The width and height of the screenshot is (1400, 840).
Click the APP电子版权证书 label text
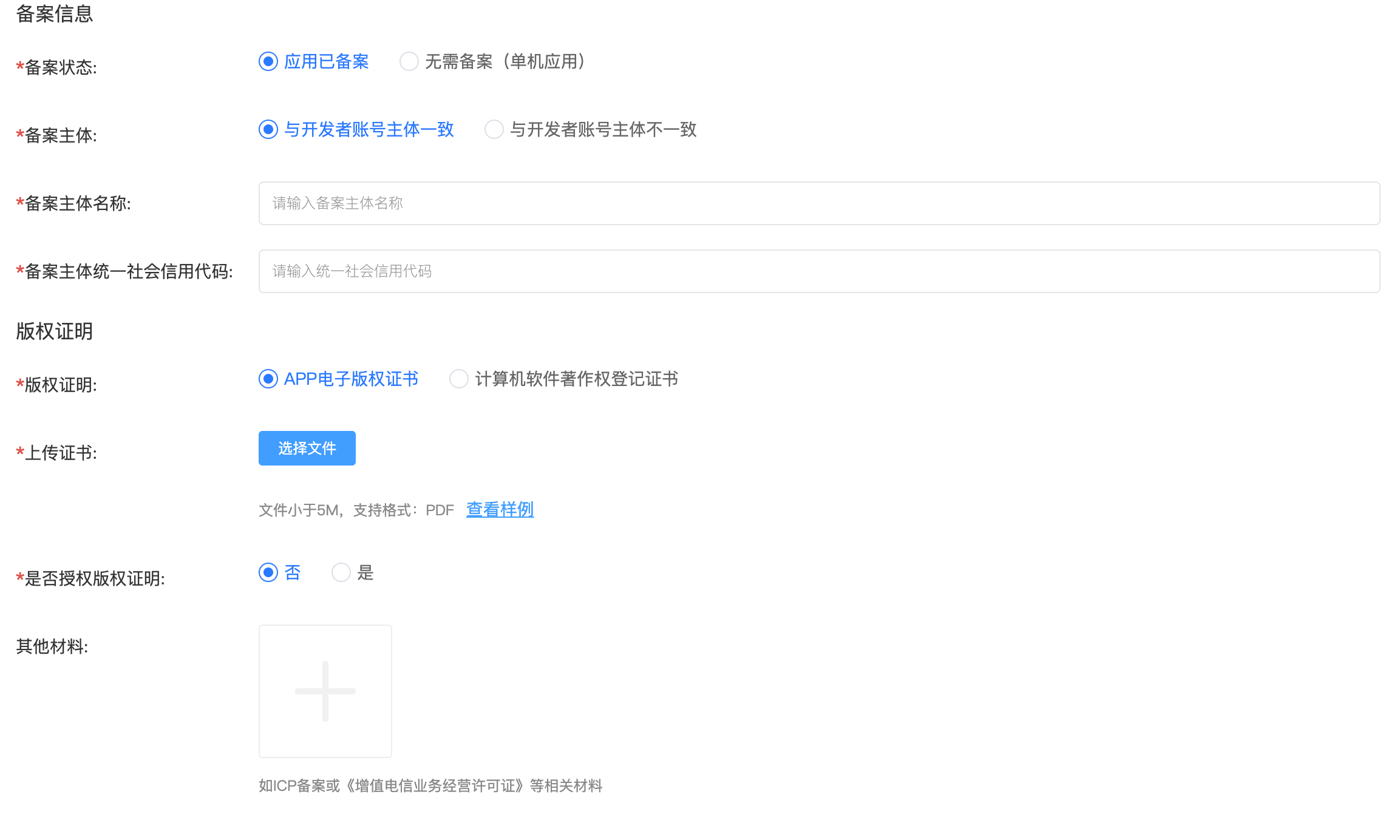click(x=352, y=379)
